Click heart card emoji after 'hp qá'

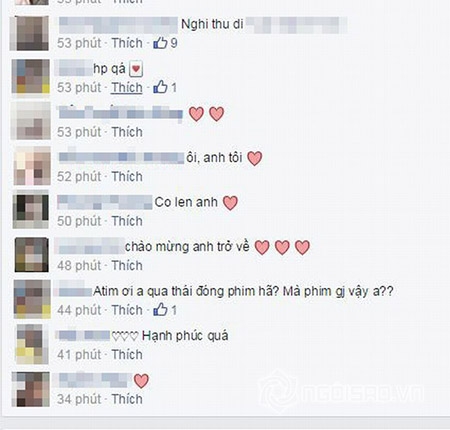(x=136, y=69)
